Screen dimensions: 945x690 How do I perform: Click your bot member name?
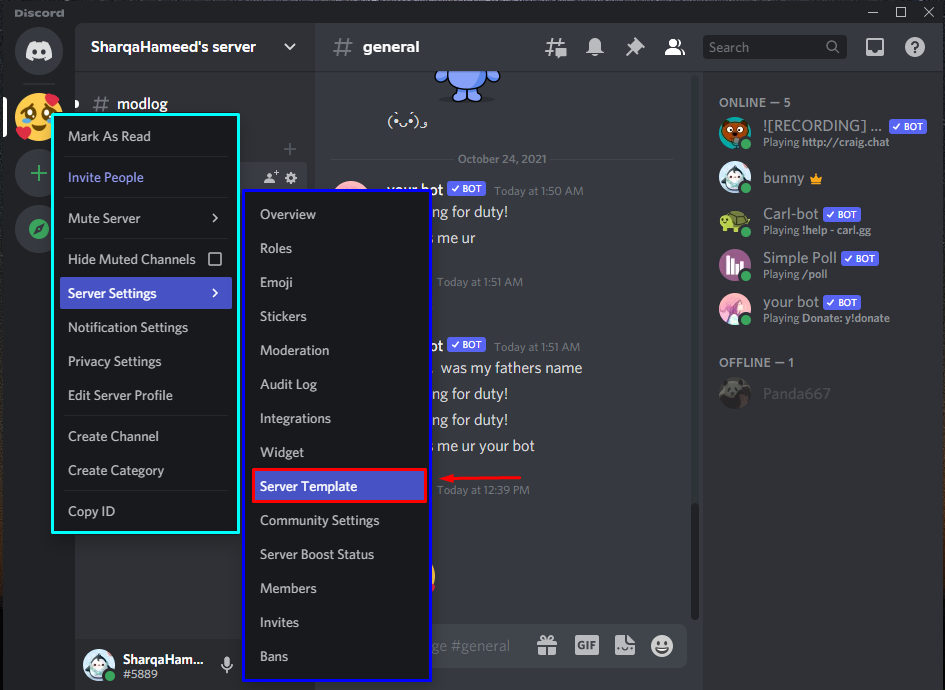point(791,301)
